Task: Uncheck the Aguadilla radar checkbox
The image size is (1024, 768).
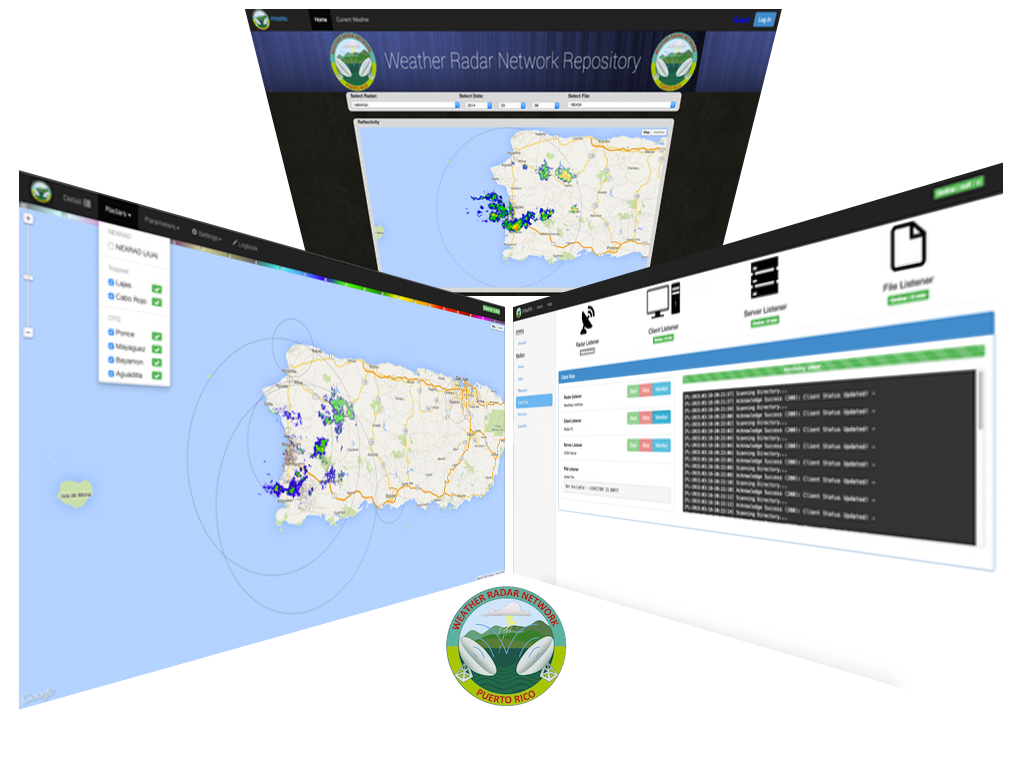Action: point(111,373)
